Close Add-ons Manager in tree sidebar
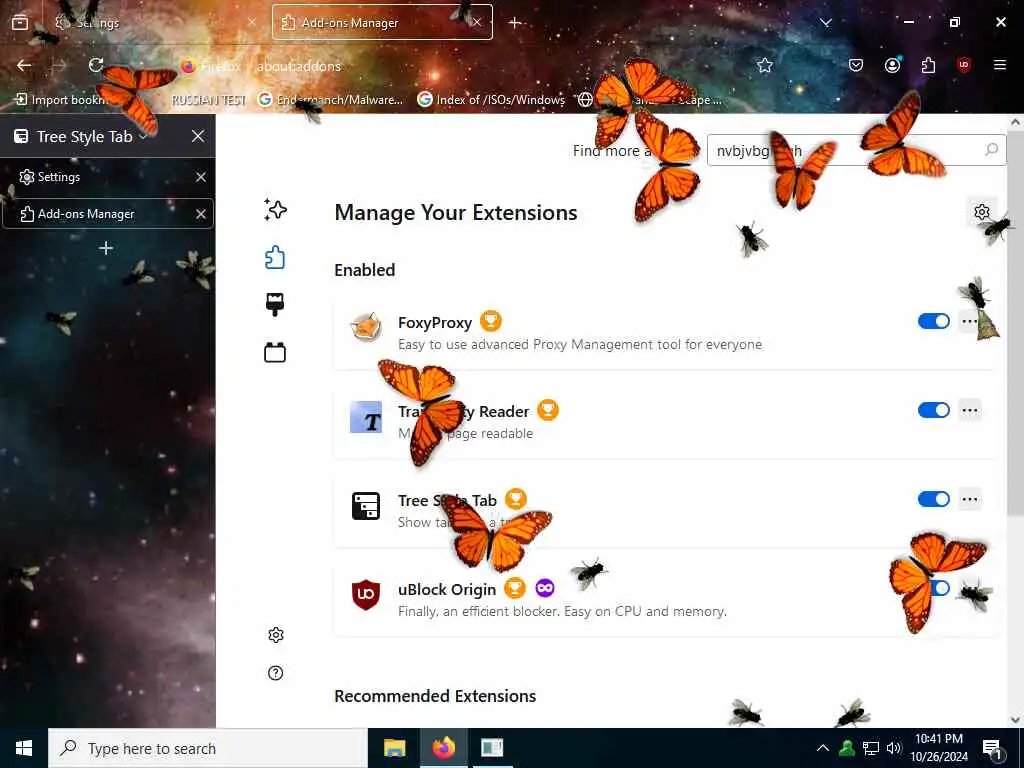Screen dimensions: 1024x768 [200, 214]
